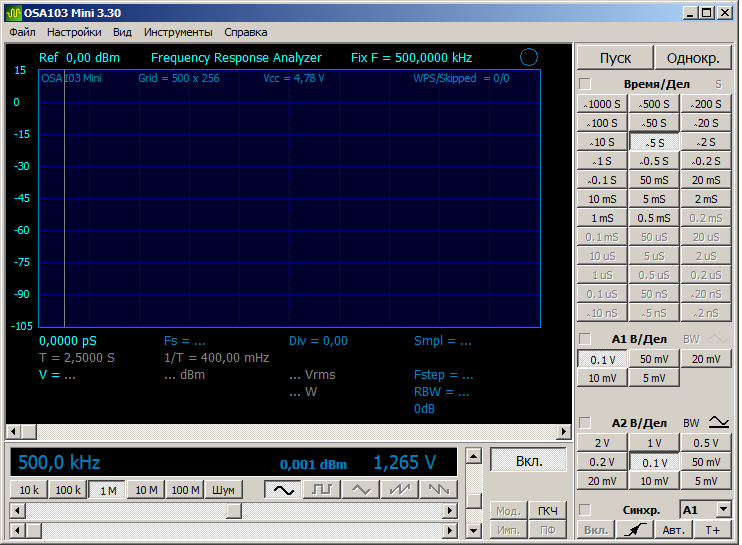Select the sine waveform button

(283, 490)
